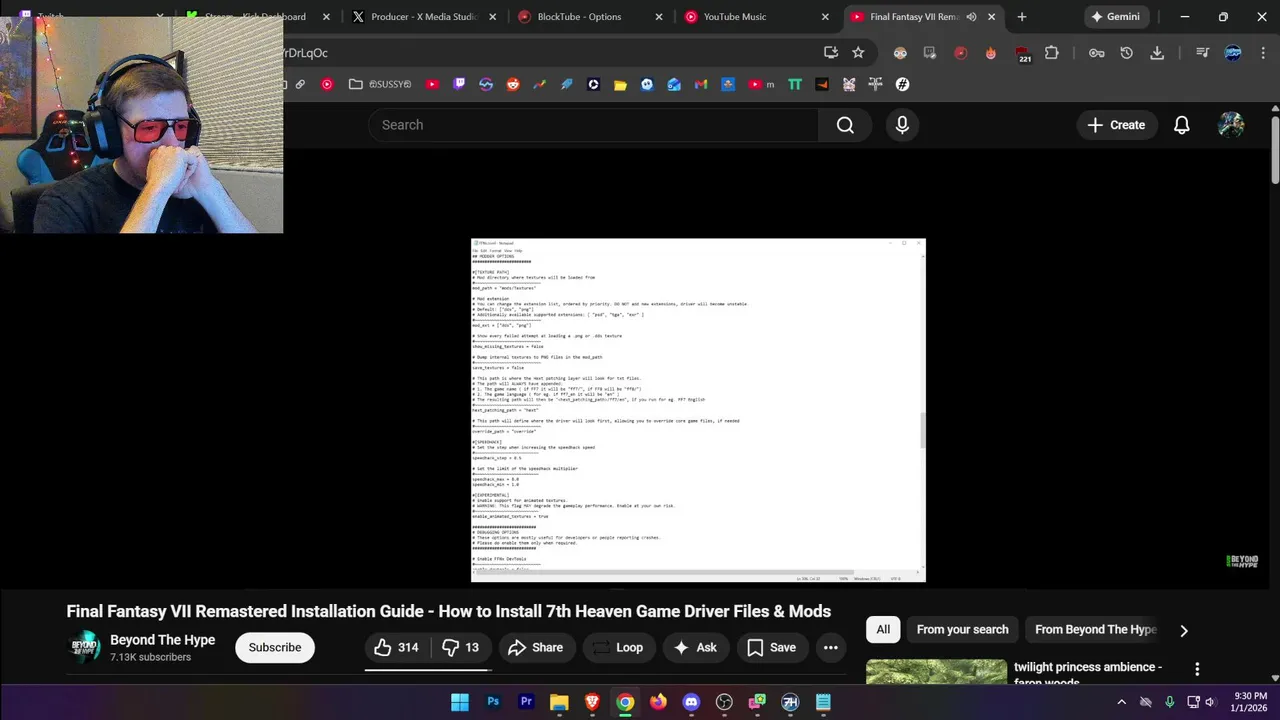Screen dimensions: 1280x720
Task: Open the volume speaker tray icon
Action: point(1210,702)
